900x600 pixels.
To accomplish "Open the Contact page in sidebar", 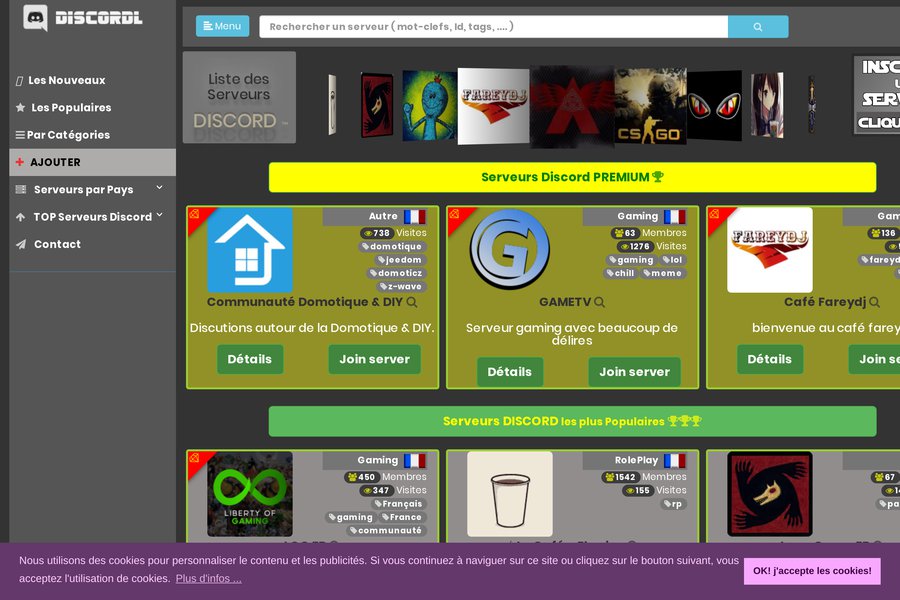I will pos(57,244).
